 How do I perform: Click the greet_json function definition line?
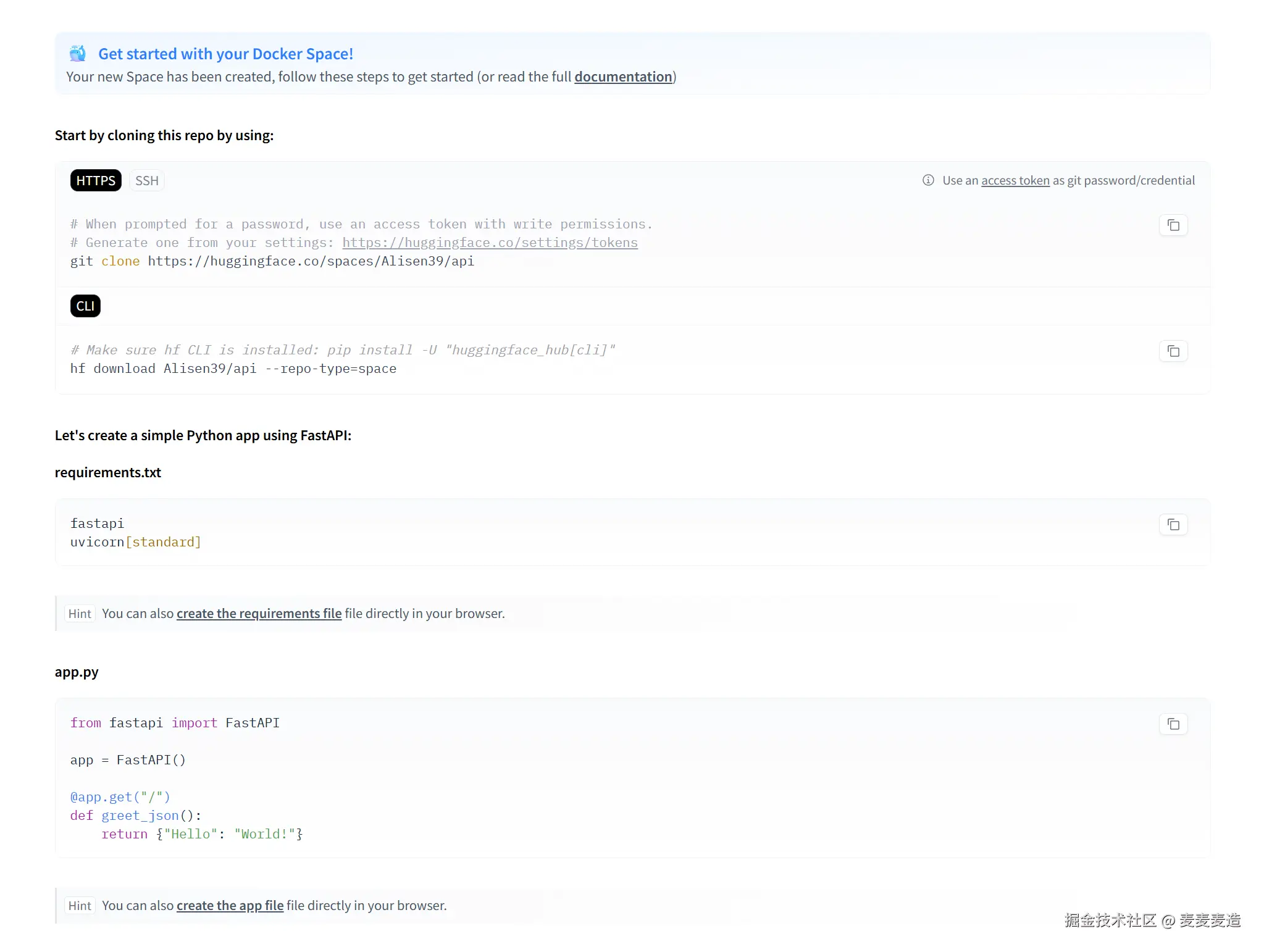click(135, 816)
